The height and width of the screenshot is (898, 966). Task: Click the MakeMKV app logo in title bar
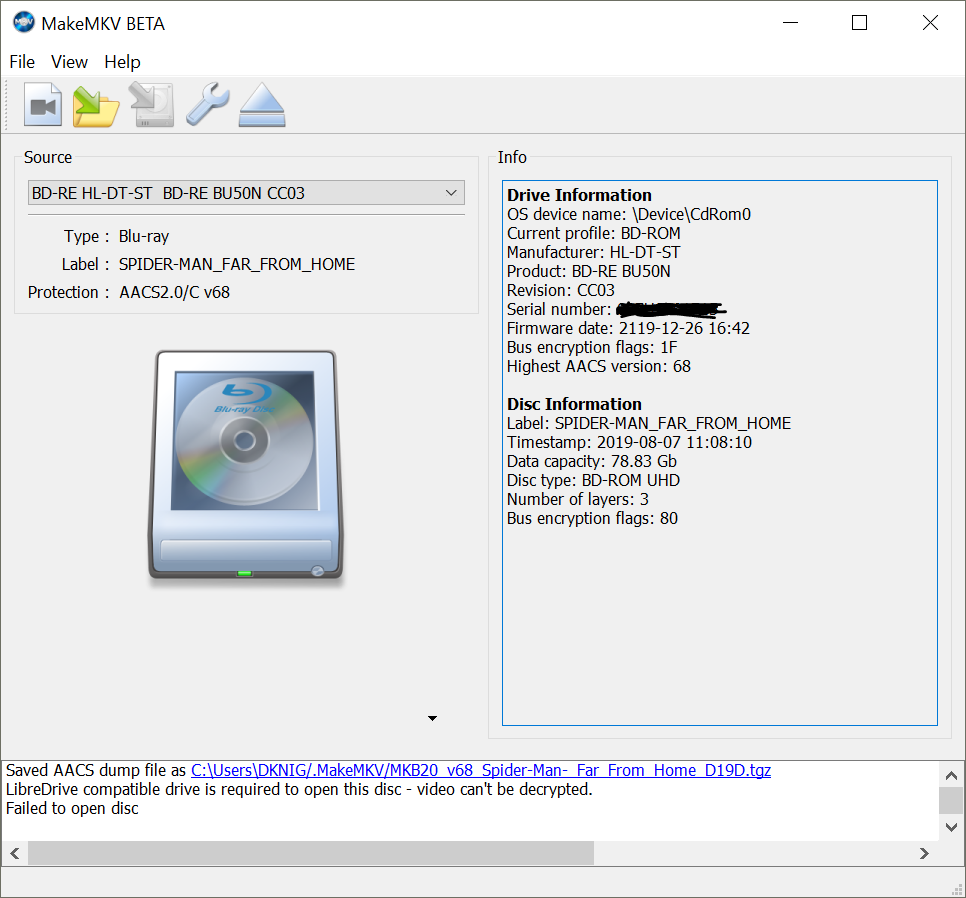pos(23,23)
